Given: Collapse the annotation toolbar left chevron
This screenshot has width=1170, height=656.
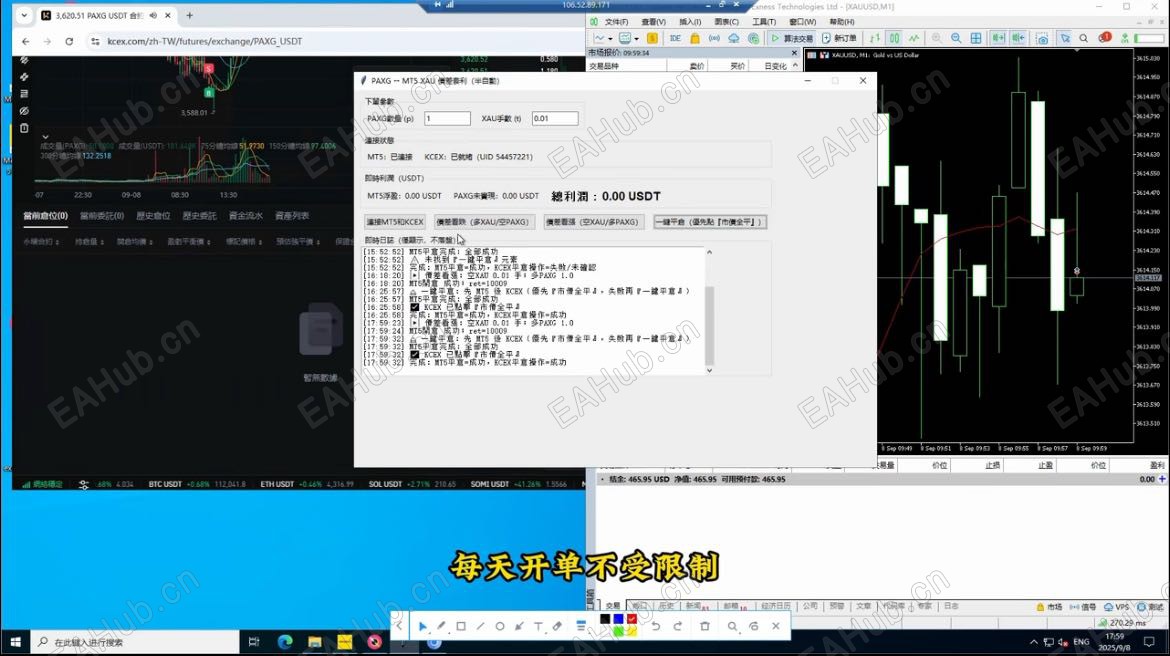Looking at the screenshot, I should click(399, 626).
